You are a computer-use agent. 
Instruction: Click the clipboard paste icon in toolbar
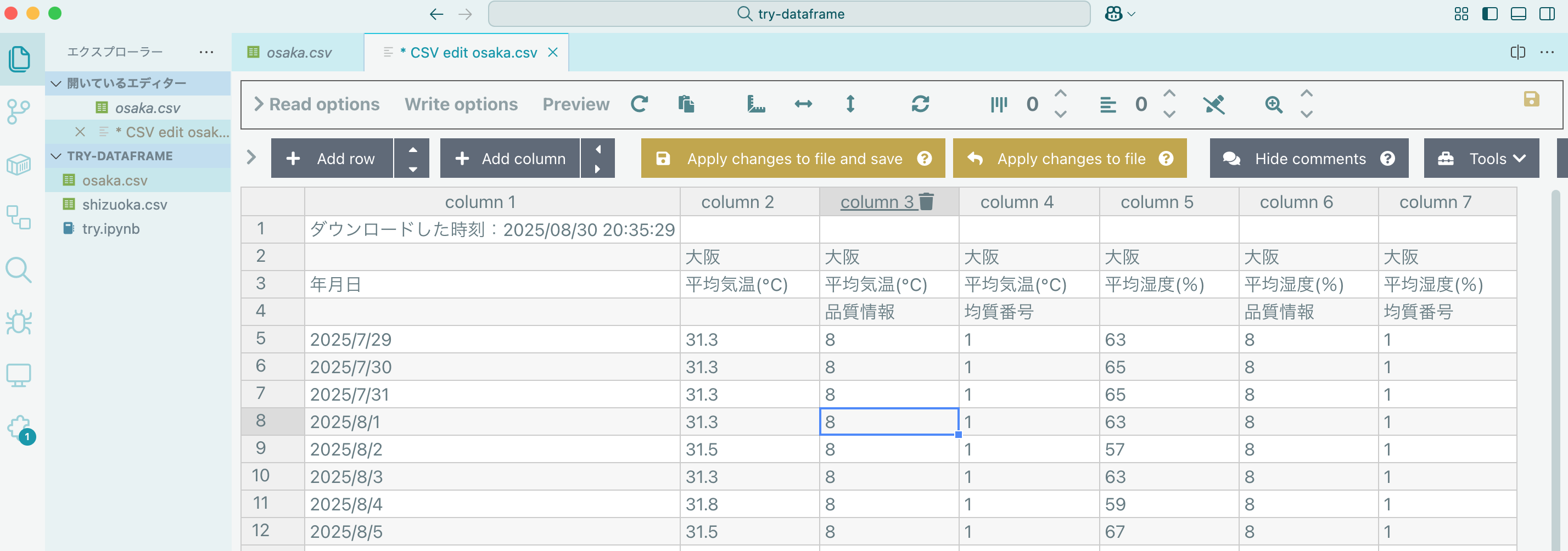pyautogui.click(x=686, y=105)
